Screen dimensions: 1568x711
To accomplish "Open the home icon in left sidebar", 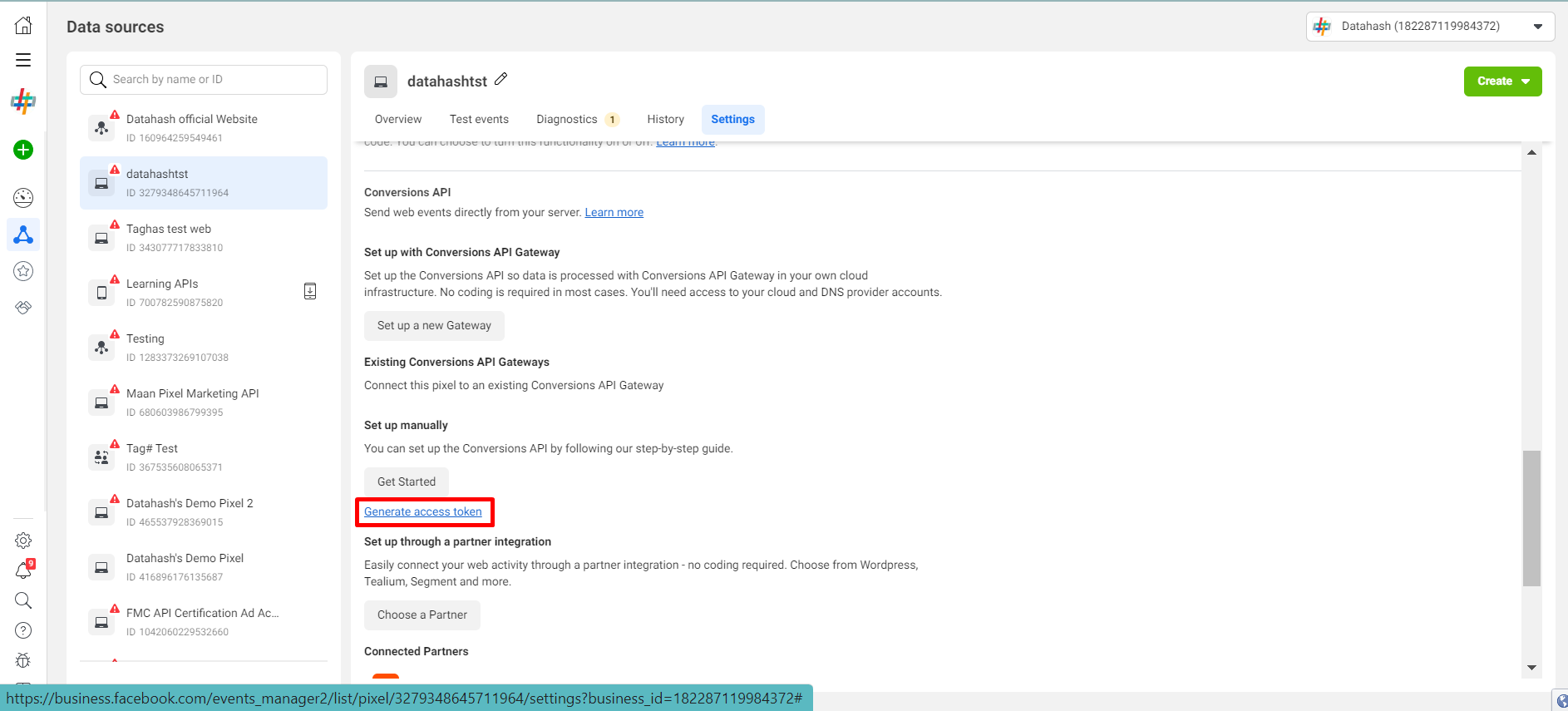I will pyautogui.click(x=23, y=26).
